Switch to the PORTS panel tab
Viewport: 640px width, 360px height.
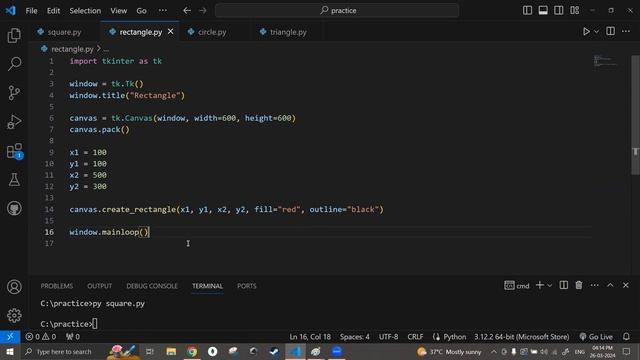point(247,286)
